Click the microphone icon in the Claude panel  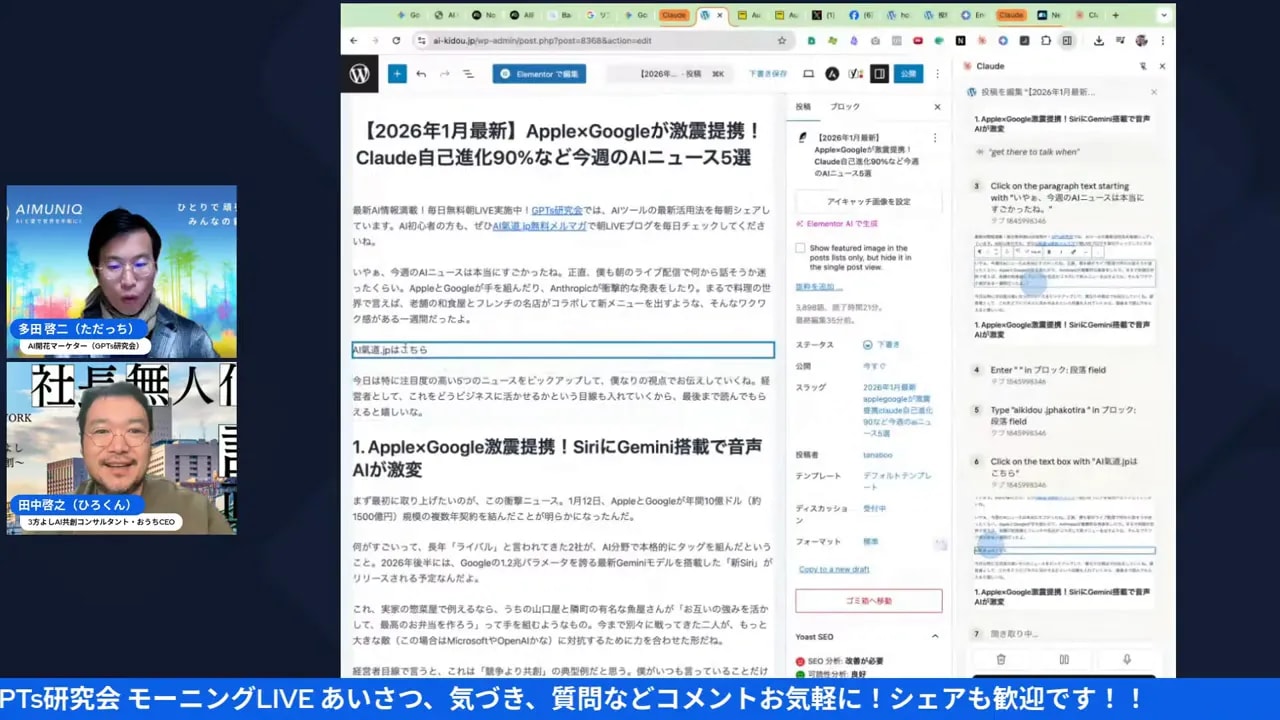coord(1127,659)
